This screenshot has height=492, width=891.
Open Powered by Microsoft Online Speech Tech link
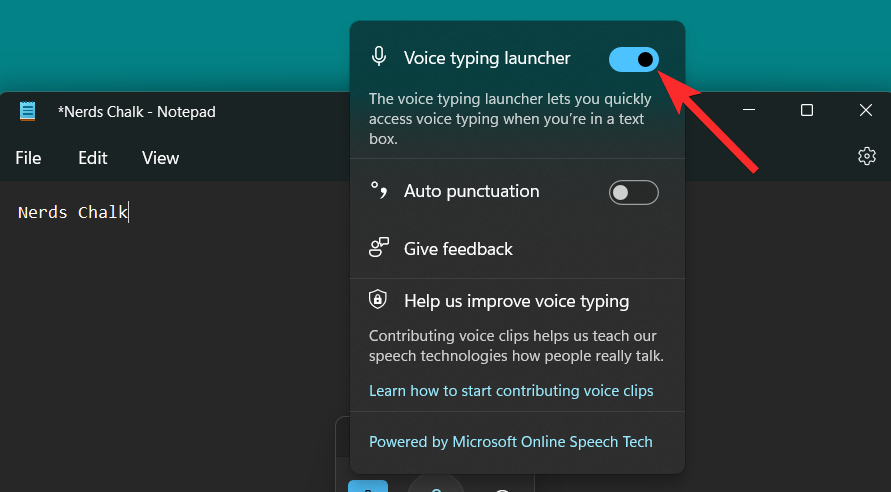[x=510, y=442]
